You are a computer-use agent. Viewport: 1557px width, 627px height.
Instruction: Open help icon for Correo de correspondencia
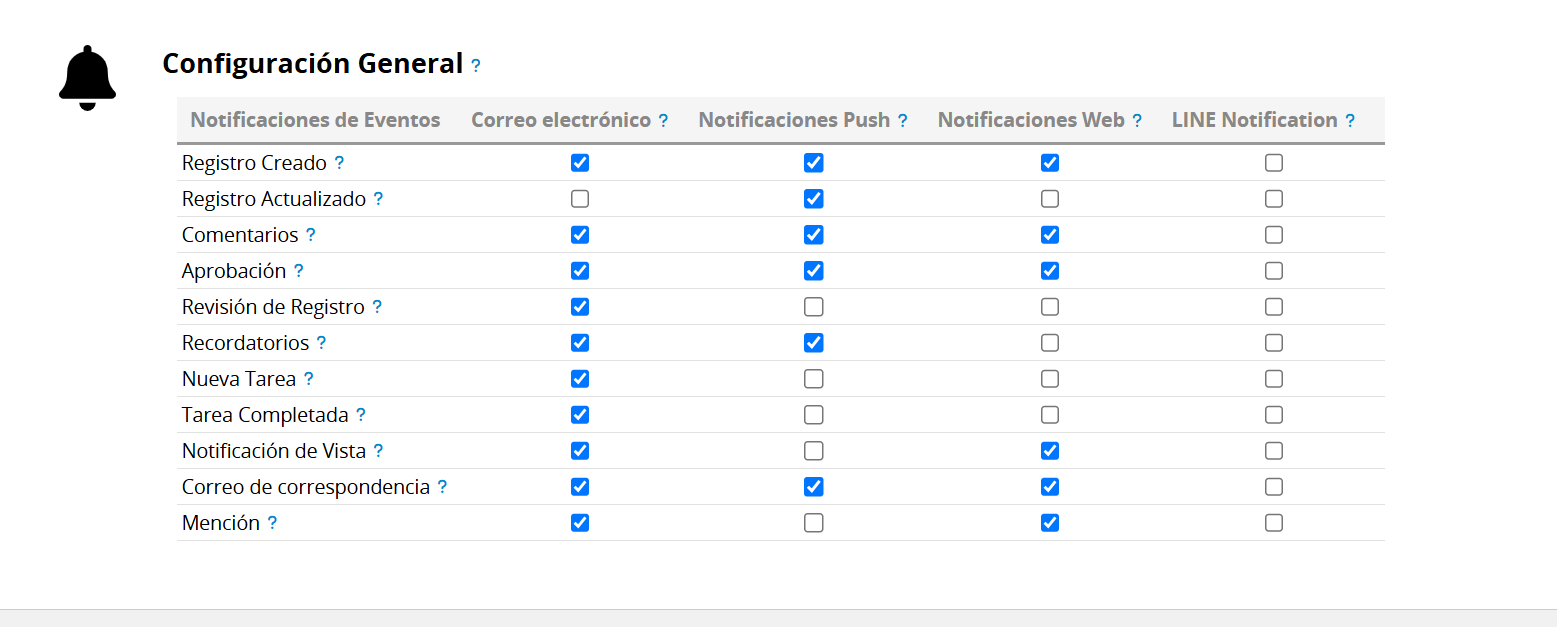click(442, 487)
